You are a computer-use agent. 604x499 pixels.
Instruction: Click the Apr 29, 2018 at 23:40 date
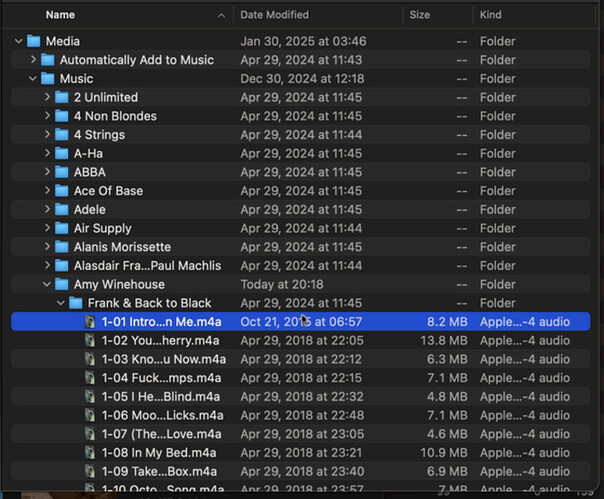[x=302, y=471]
